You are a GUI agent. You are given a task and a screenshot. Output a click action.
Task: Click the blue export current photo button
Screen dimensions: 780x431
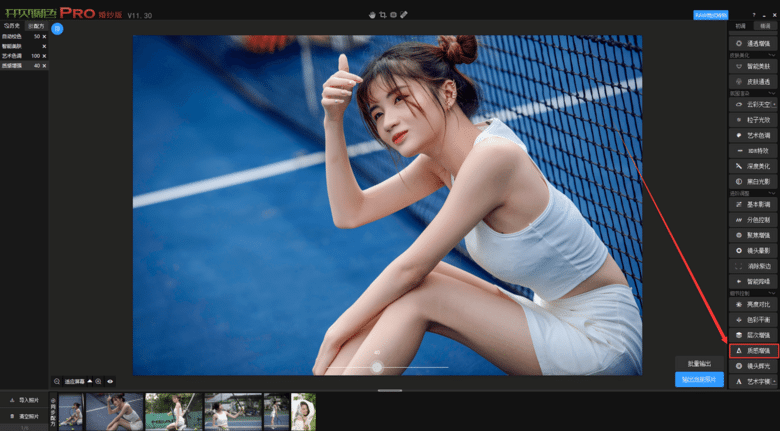[699, 379]
